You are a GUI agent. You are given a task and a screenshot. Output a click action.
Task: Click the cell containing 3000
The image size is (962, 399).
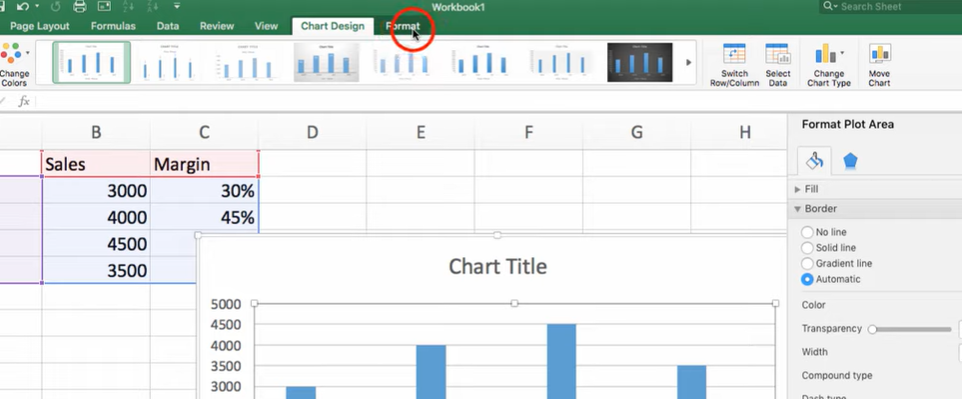click(96, 191)
